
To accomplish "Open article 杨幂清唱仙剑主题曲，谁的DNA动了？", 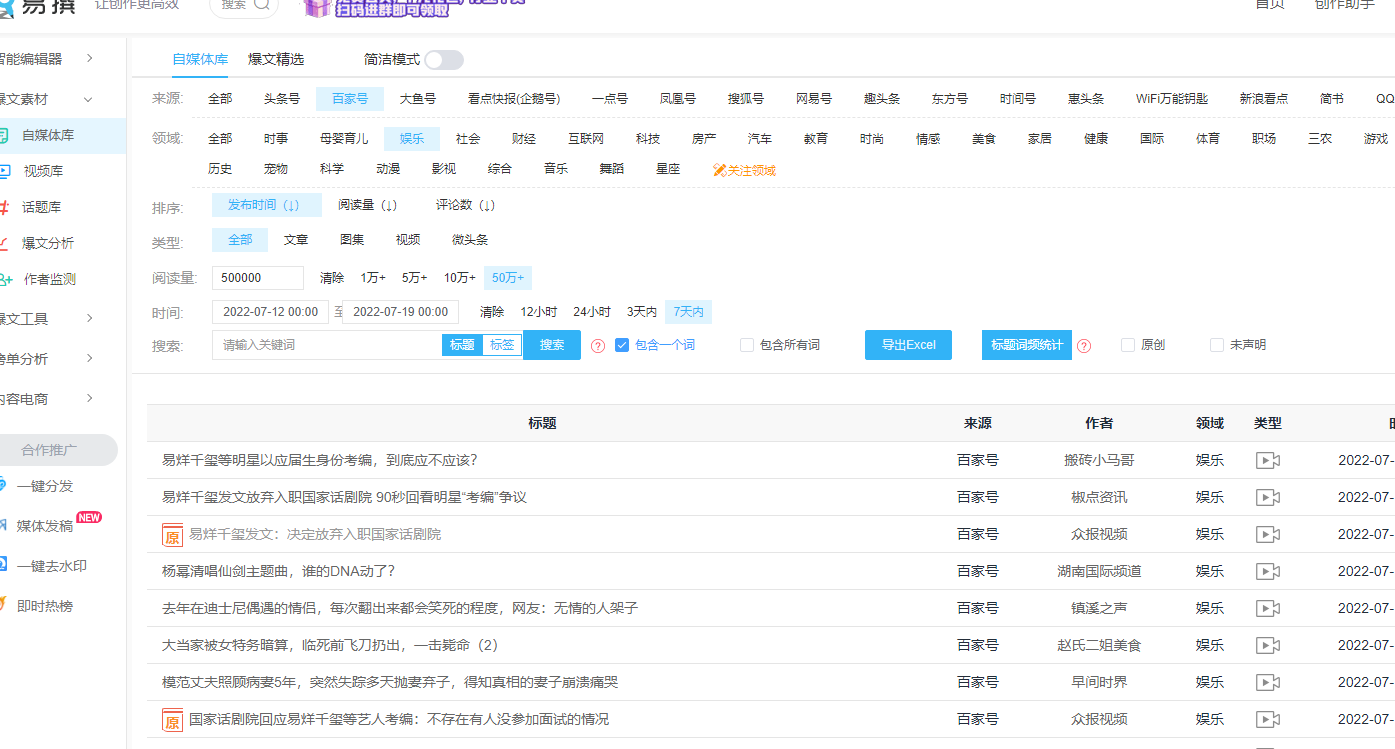I will pos(279,571).
